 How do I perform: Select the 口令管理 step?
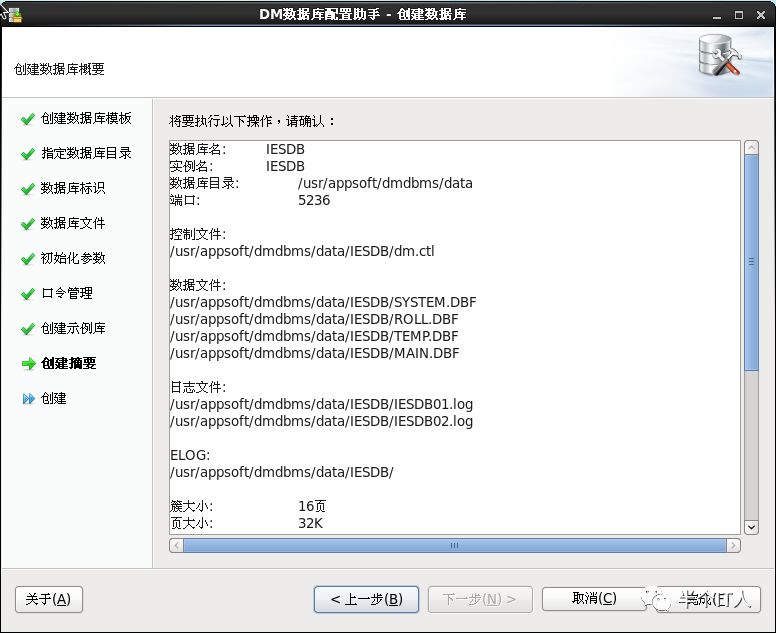point(67,293)
